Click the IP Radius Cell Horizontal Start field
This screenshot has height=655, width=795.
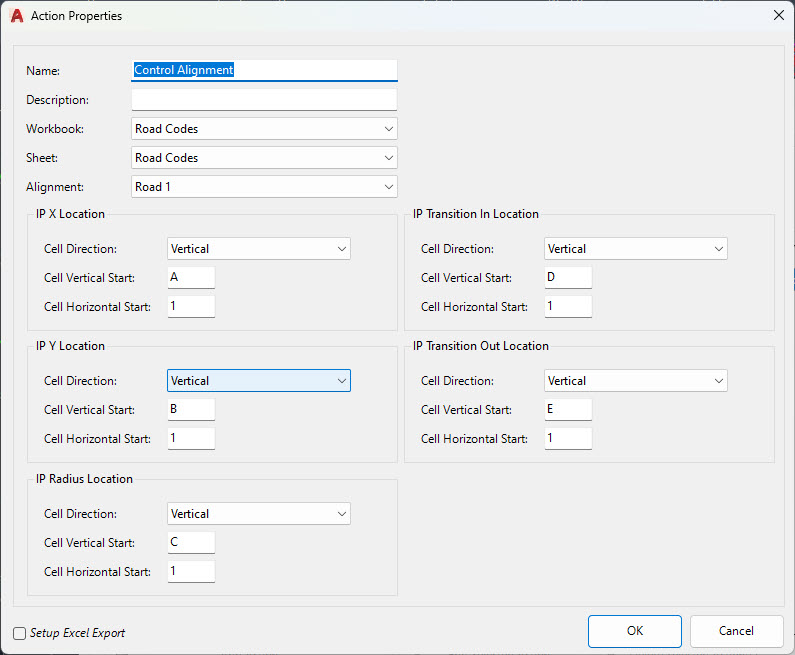click(191, 571)
